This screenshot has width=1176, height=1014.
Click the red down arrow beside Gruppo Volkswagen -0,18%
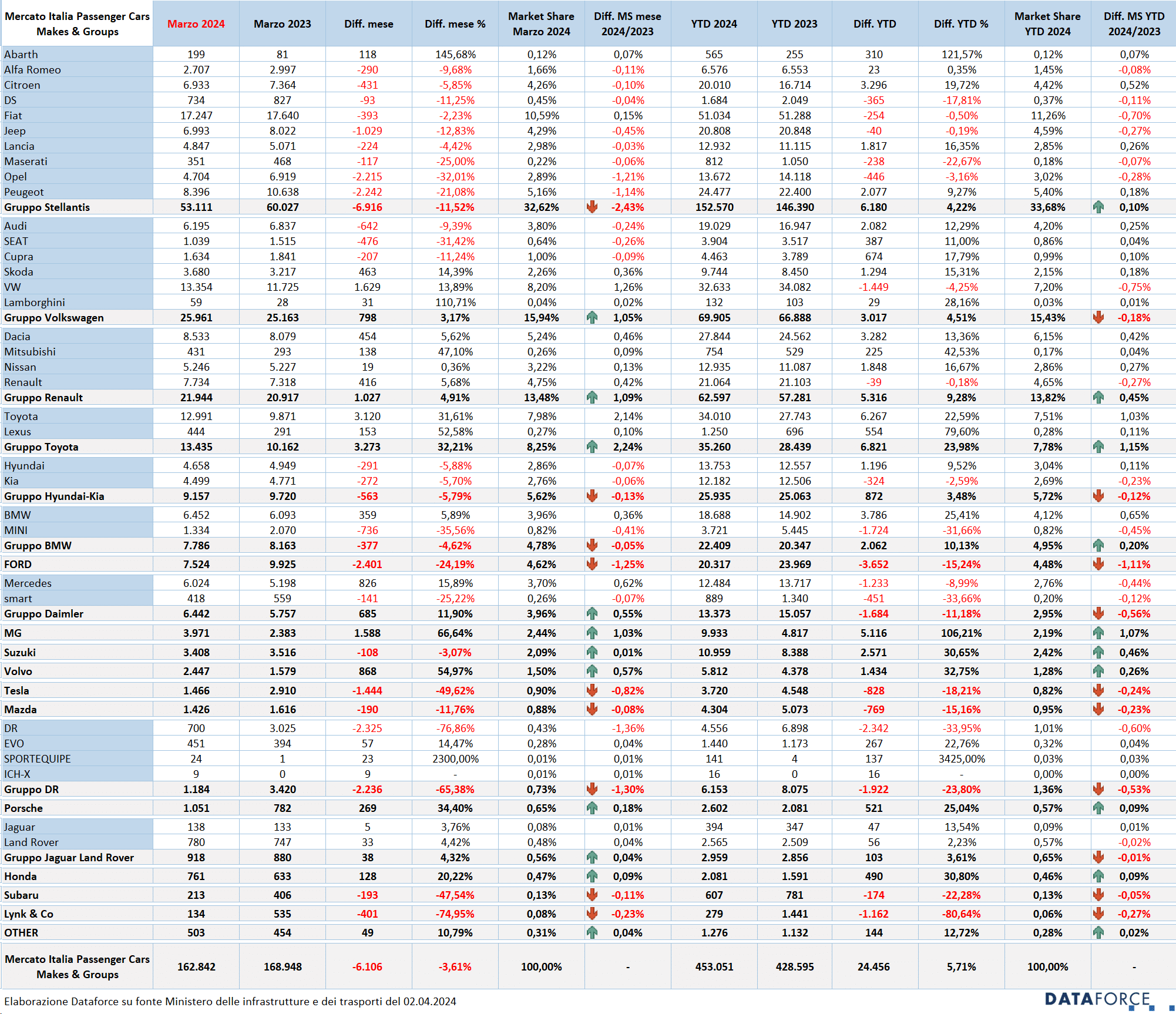1098,317
